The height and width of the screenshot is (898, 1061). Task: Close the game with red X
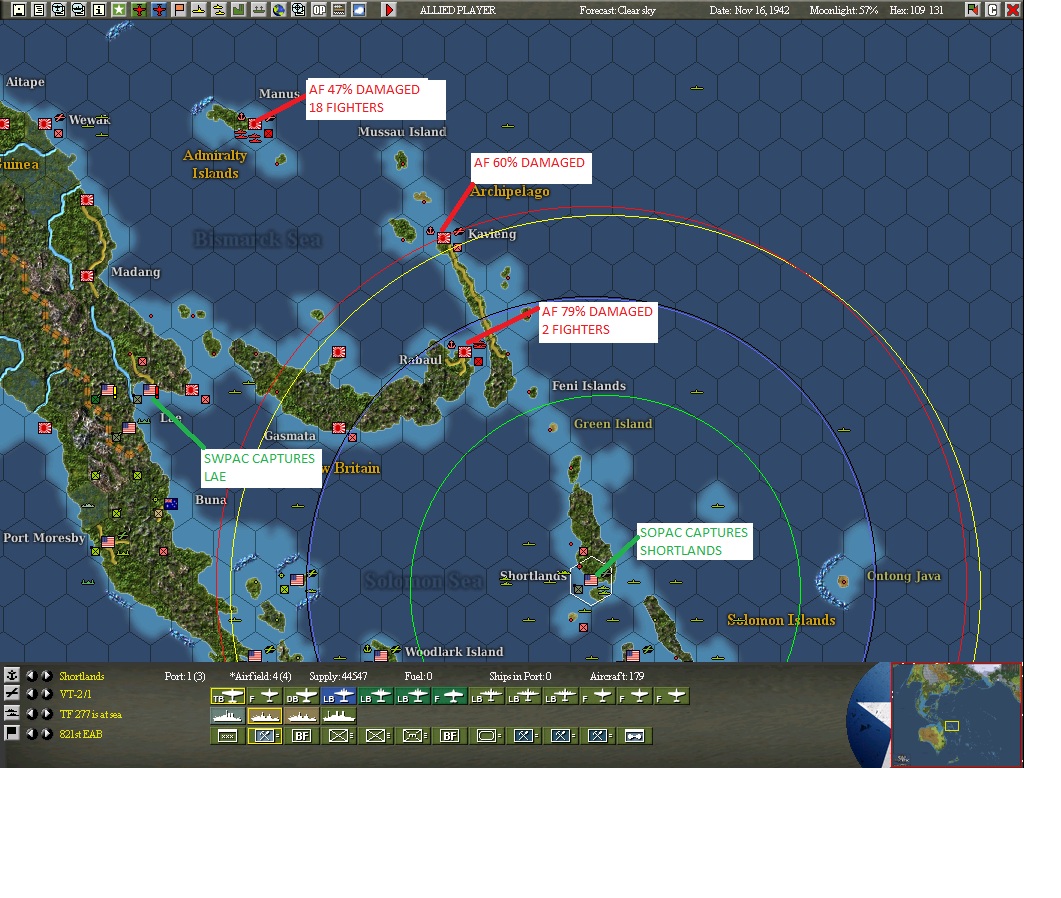click(x=1013, y=9)
